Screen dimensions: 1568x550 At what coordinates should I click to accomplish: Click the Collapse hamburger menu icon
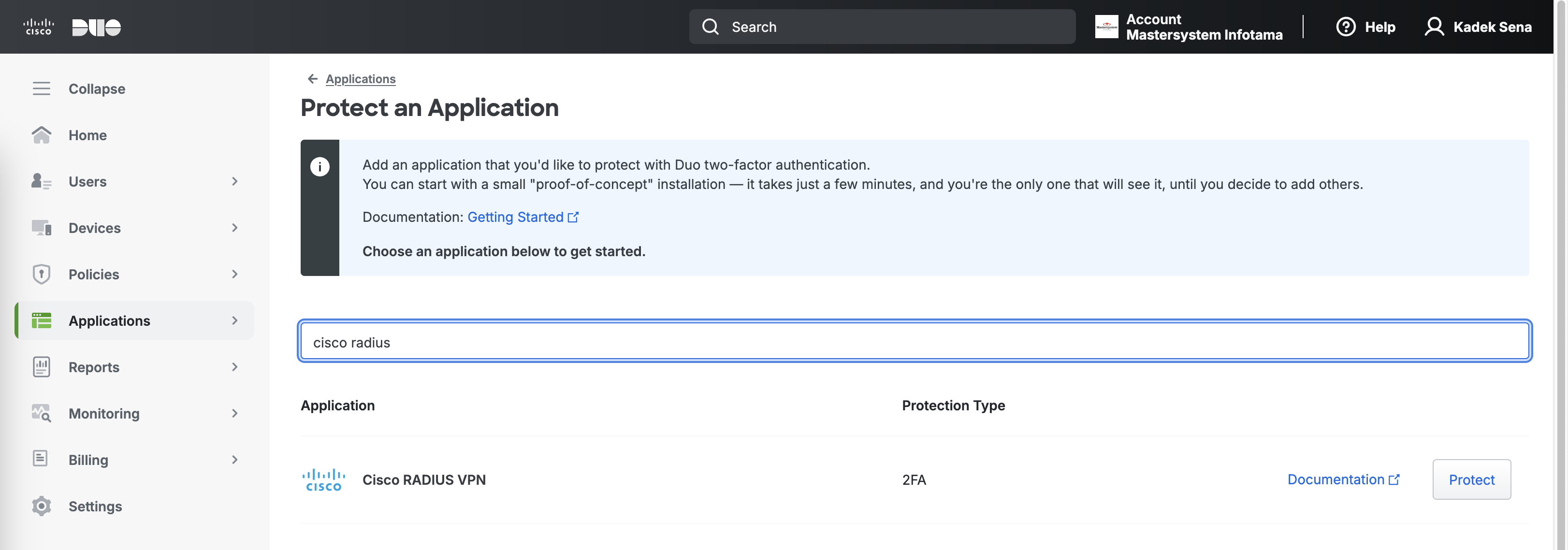[x=41, y=89]
